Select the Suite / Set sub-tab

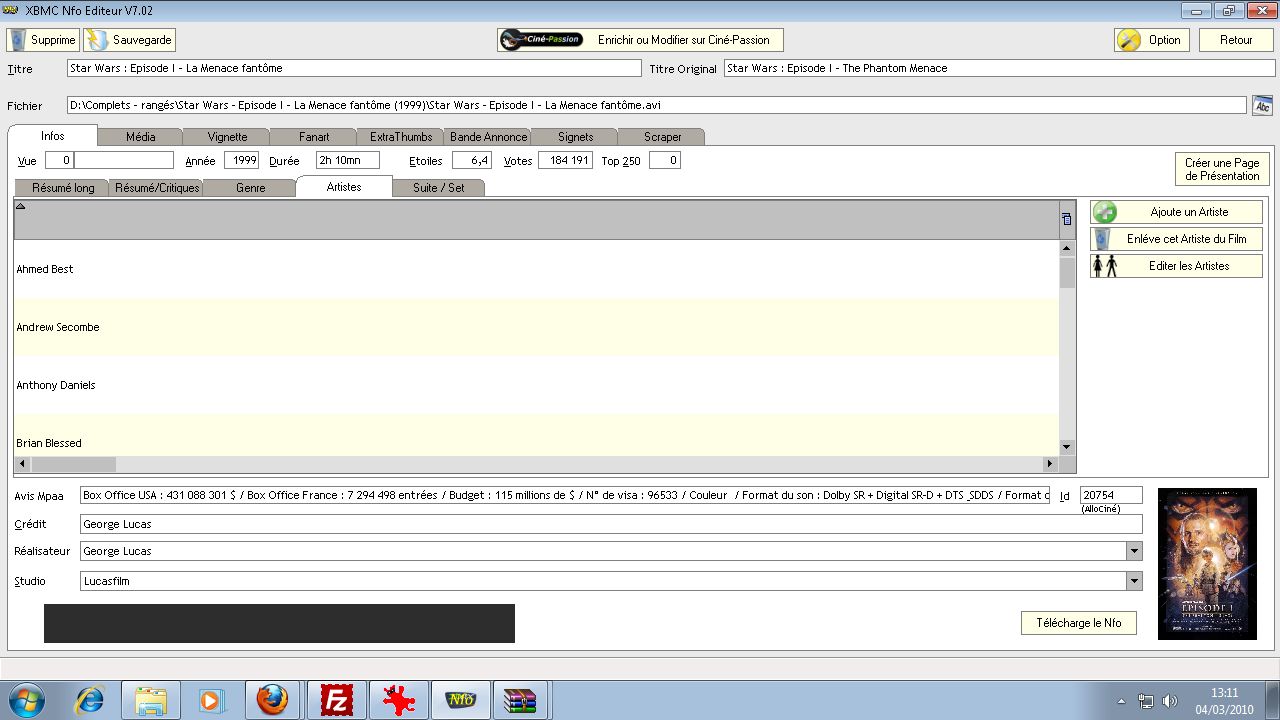(x=439, y=188)
